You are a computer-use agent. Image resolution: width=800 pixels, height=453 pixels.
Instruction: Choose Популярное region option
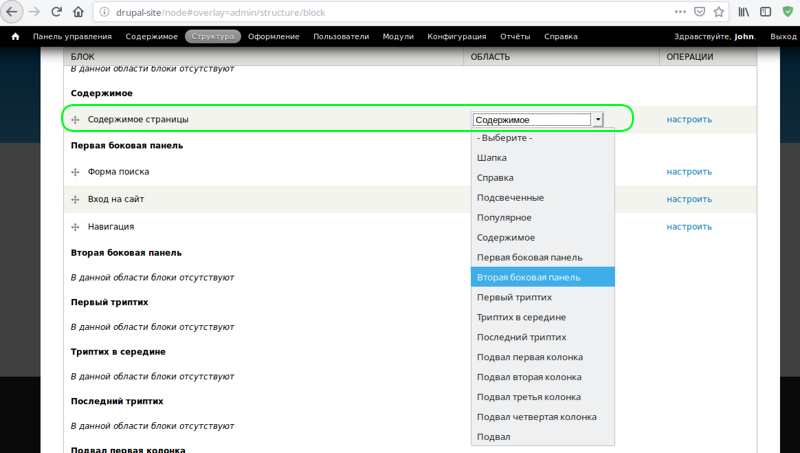pos(543,217)
